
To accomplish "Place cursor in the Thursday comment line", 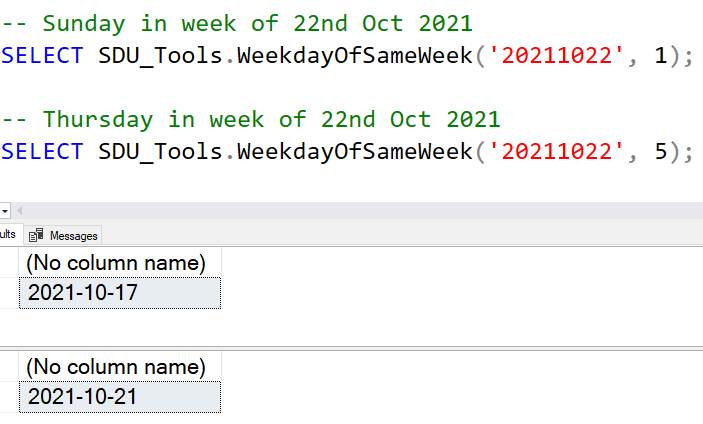I will pos(251,119).
